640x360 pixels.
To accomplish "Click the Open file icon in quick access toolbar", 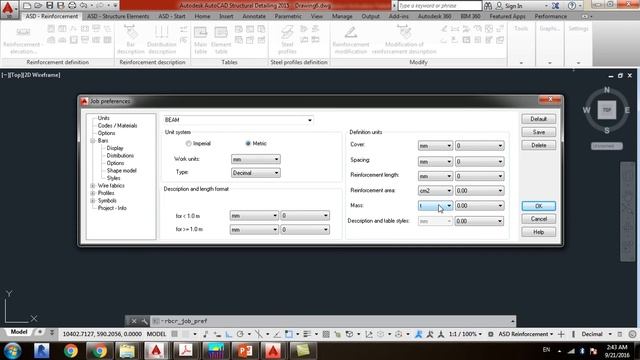I will (38, 5).
